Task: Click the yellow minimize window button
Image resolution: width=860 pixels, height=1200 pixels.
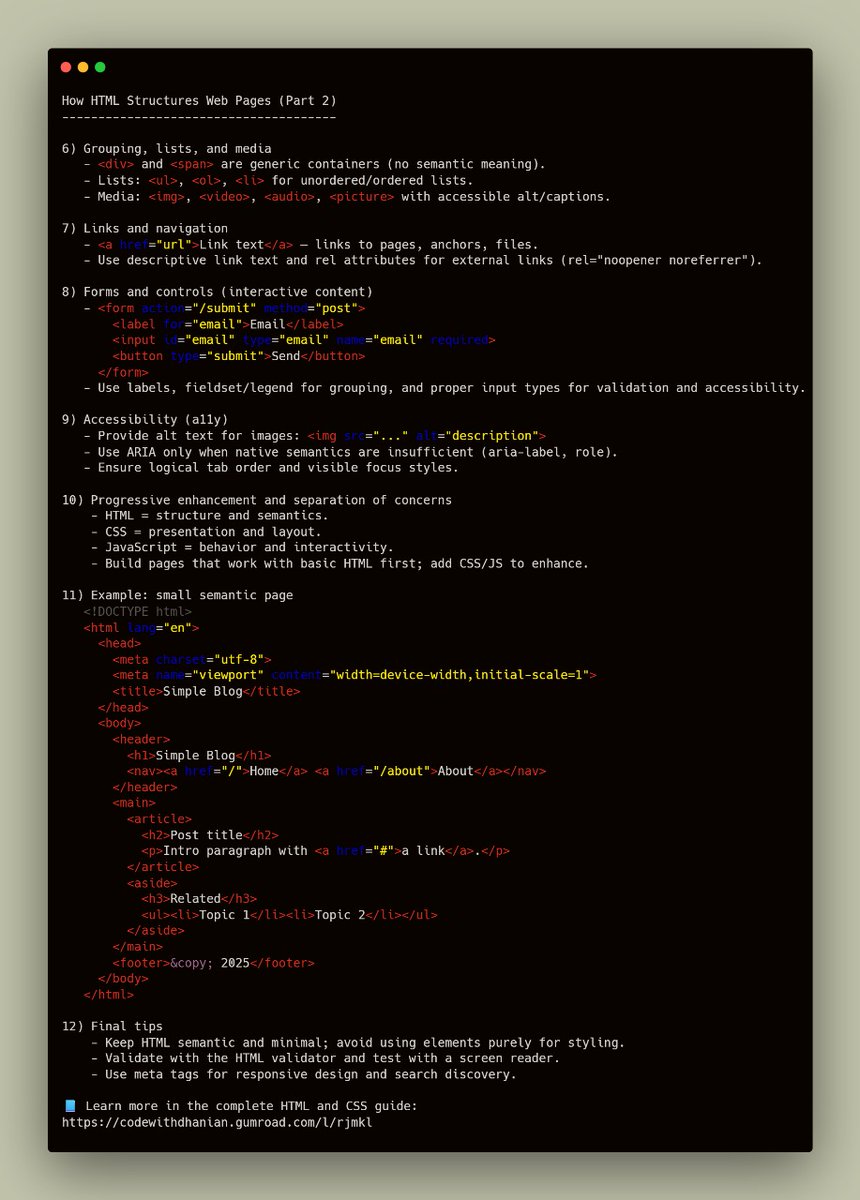Action: click(x=83, y=67)
